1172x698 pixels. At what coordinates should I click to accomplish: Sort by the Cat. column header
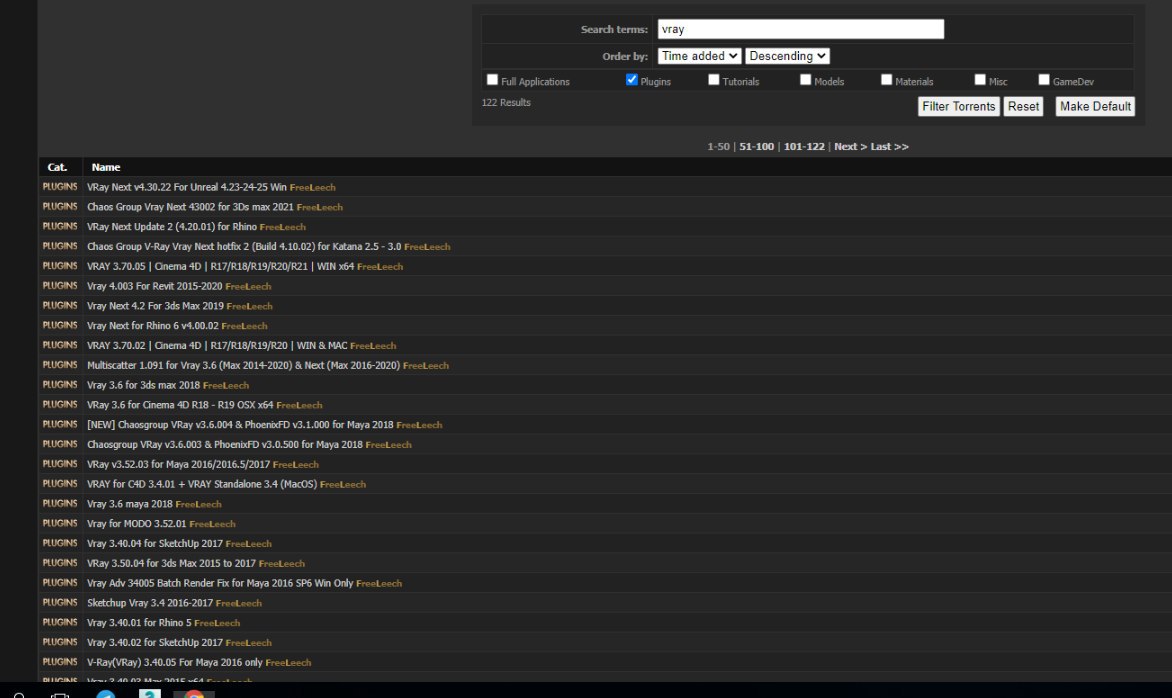point(58,167)
